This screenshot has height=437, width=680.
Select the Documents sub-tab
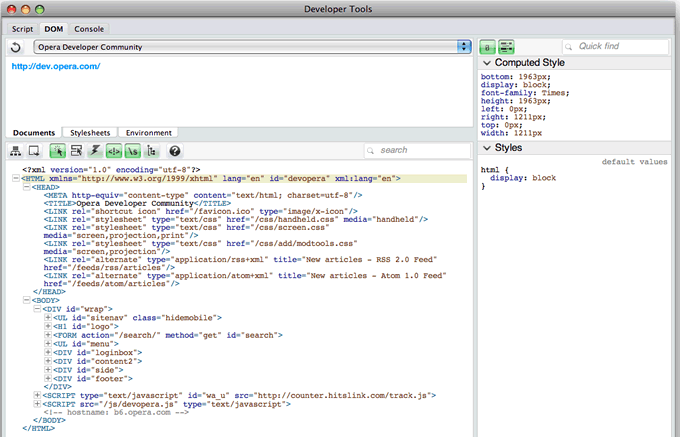pyautogui.click(x=34, y=133)
